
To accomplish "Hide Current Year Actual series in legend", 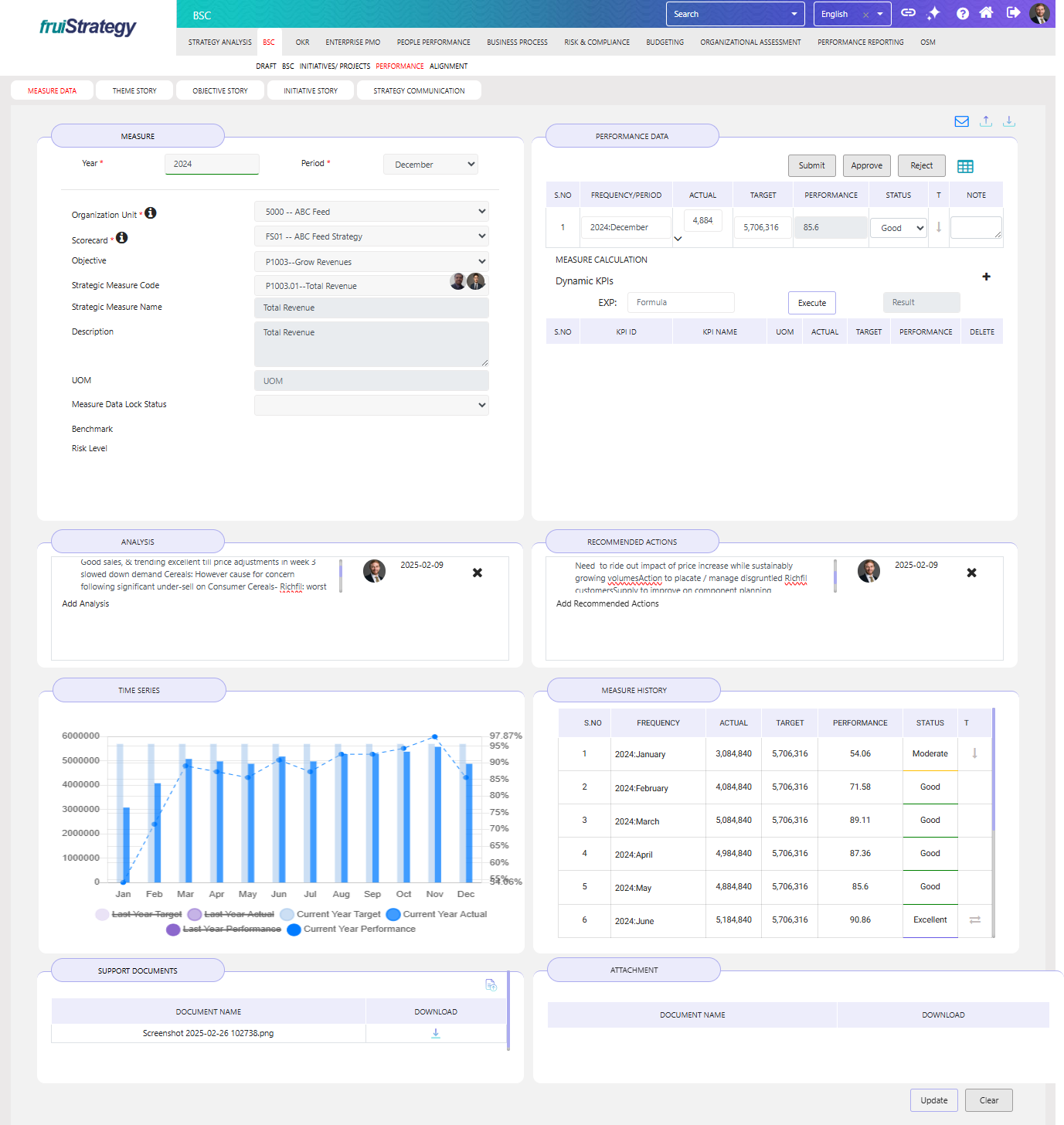I will tap(437, 914).
